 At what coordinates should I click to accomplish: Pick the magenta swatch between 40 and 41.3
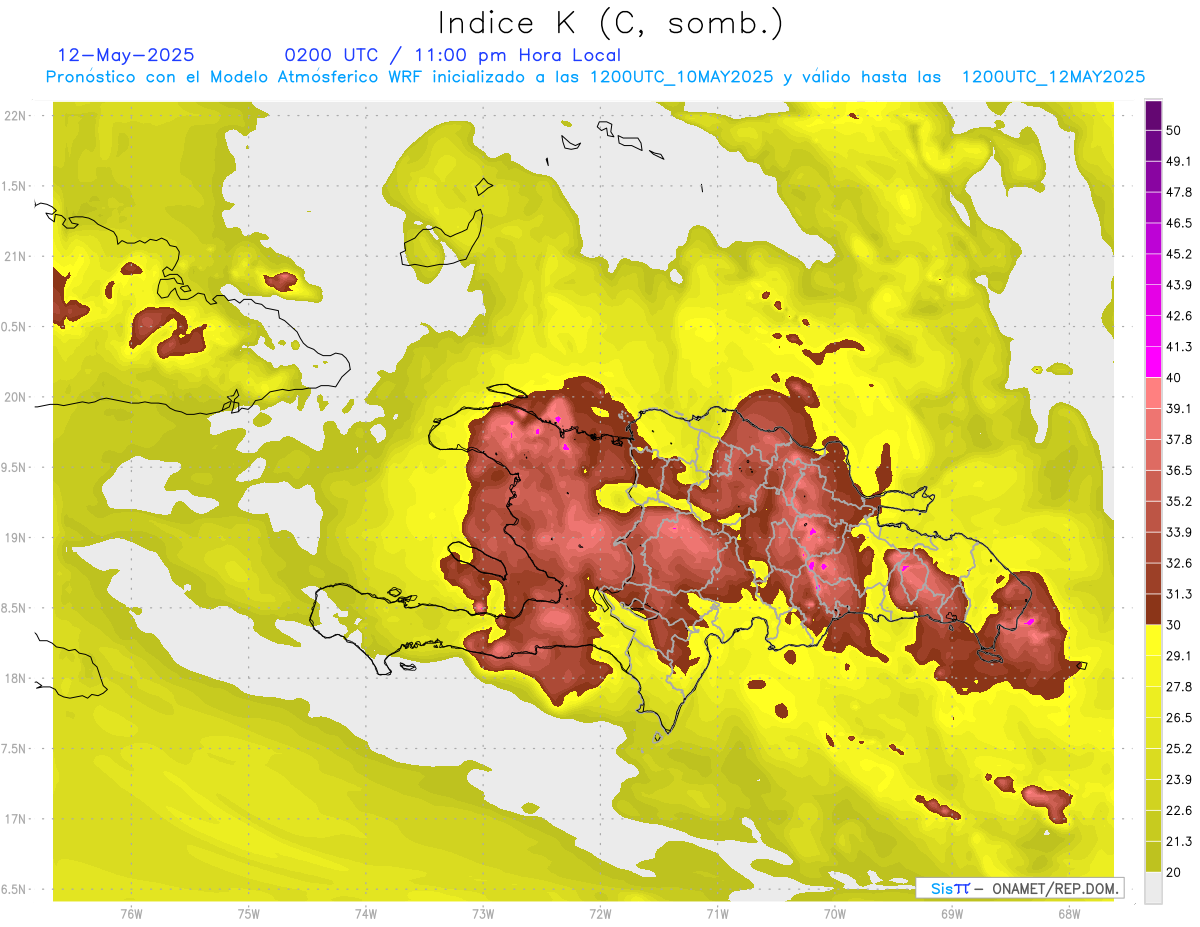(x=1153, y=362)
